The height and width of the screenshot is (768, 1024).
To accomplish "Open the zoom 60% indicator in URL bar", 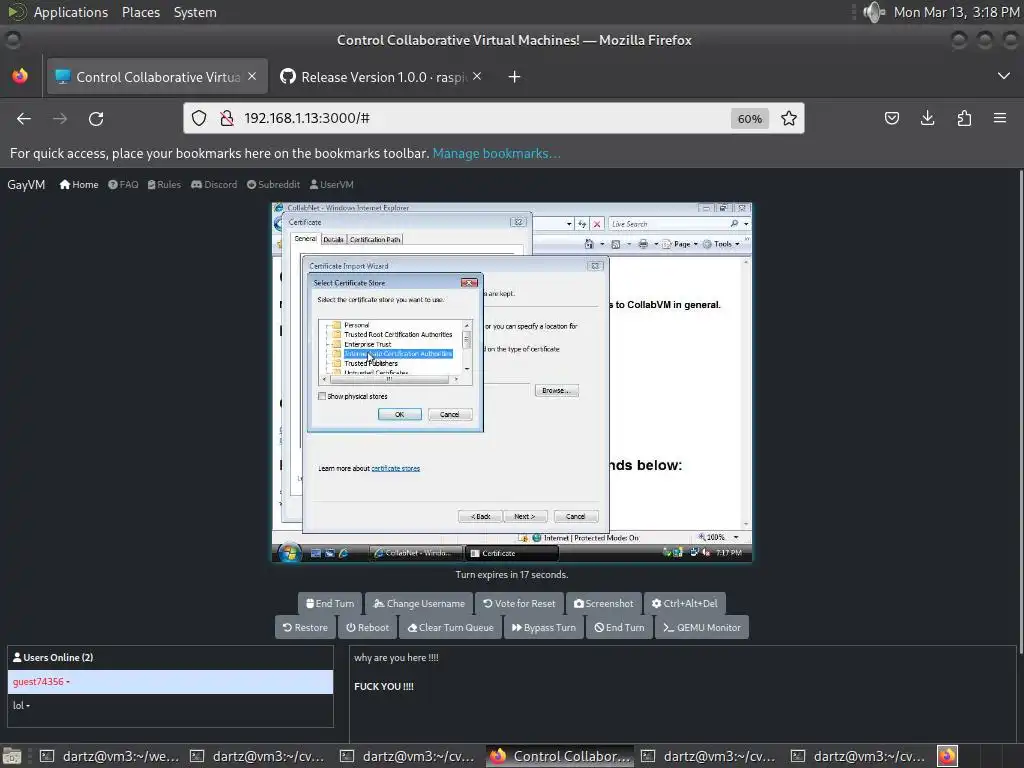I will (749, 119).
